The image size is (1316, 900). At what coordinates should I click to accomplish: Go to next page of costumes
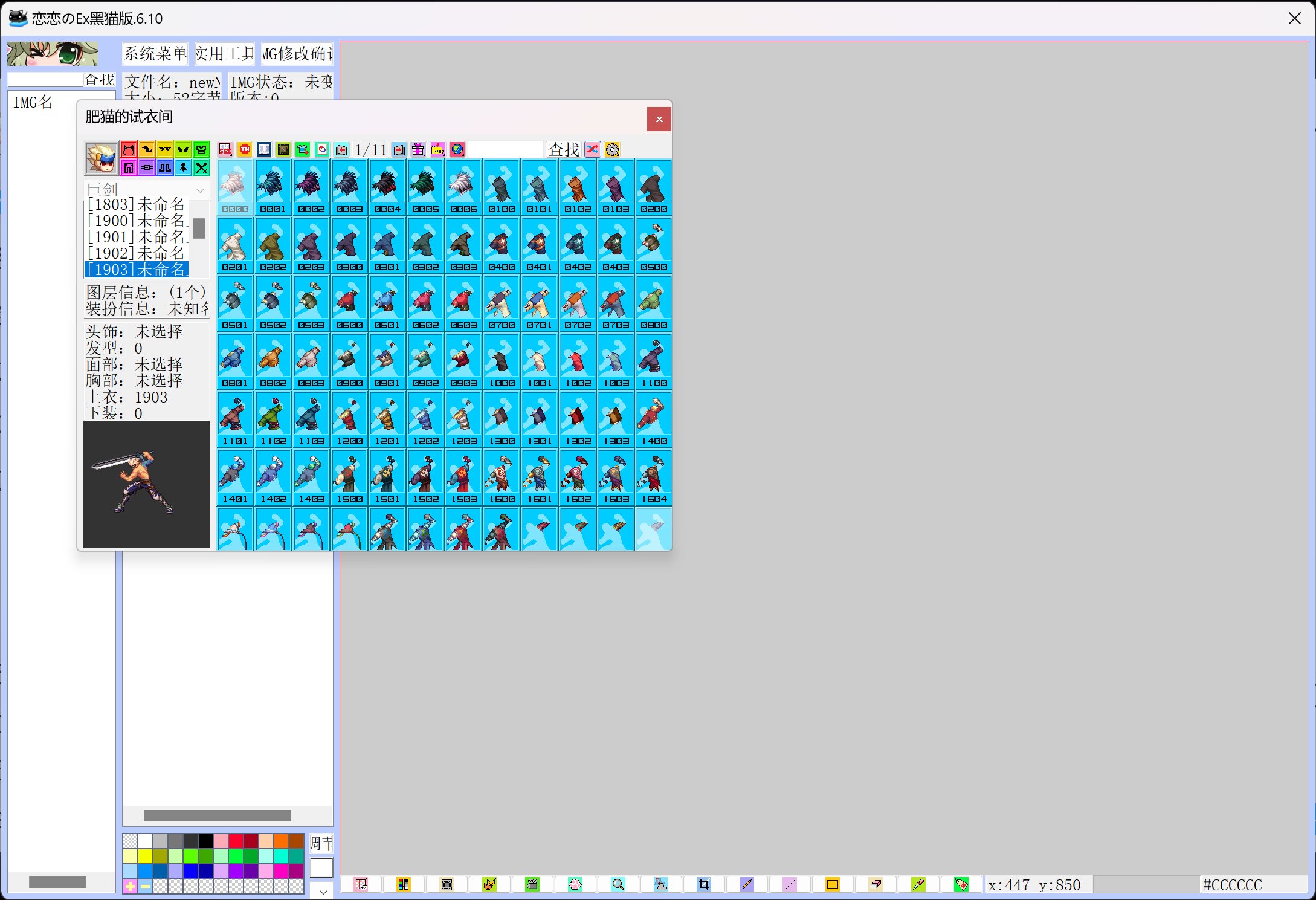[399, 149]
